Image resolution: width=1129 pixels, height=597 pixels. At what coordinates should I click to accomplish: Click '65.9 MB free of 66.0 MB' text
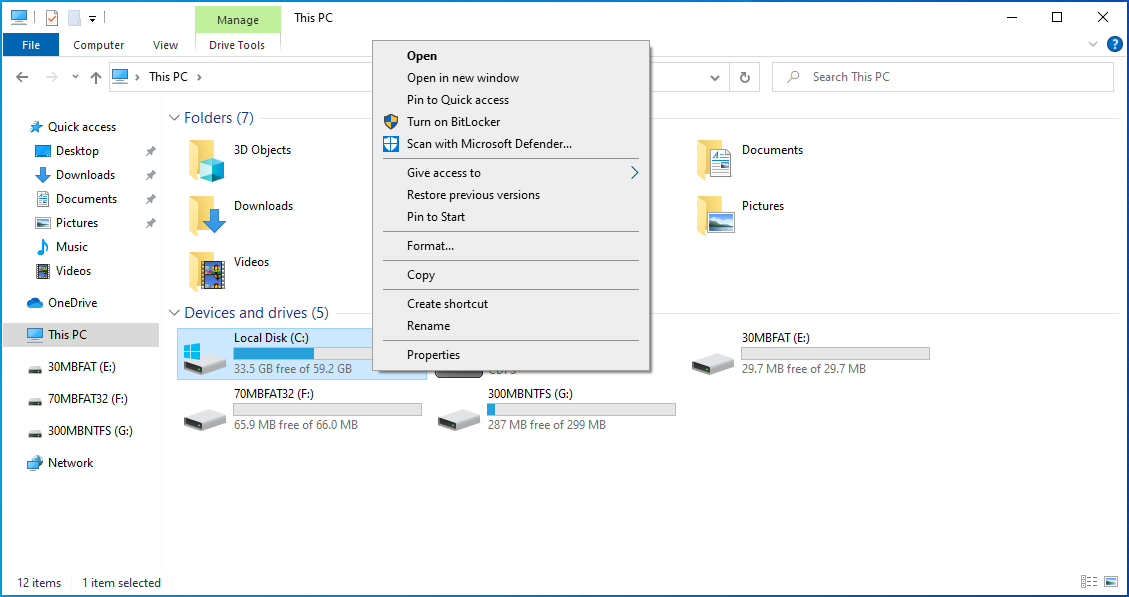pyautogui.click(x=296, y=425)
